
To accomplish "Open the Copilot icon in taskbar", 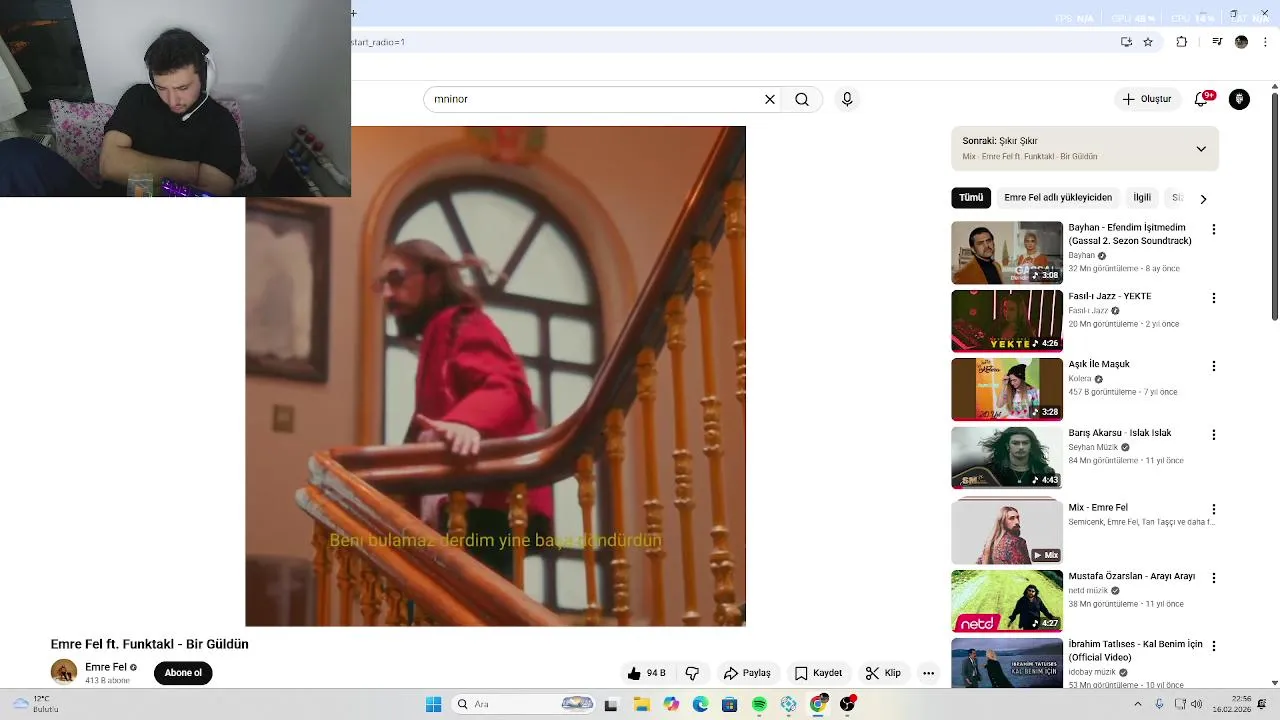I will click(671, 704).
